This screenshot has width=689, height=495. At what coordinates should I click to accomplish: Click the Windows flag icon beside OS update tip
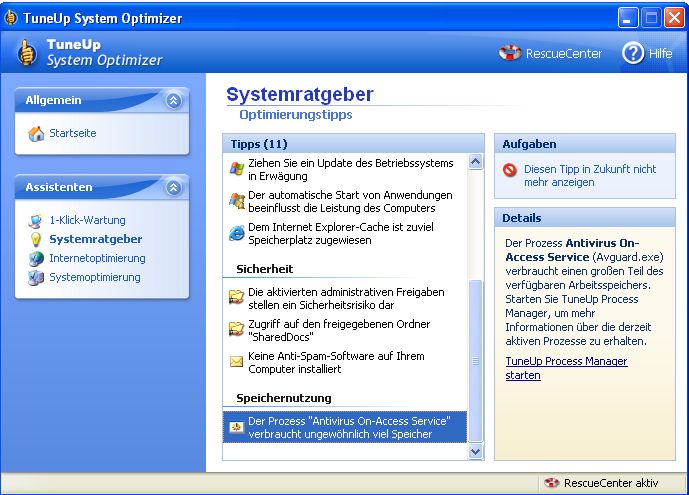click(236, 169)
